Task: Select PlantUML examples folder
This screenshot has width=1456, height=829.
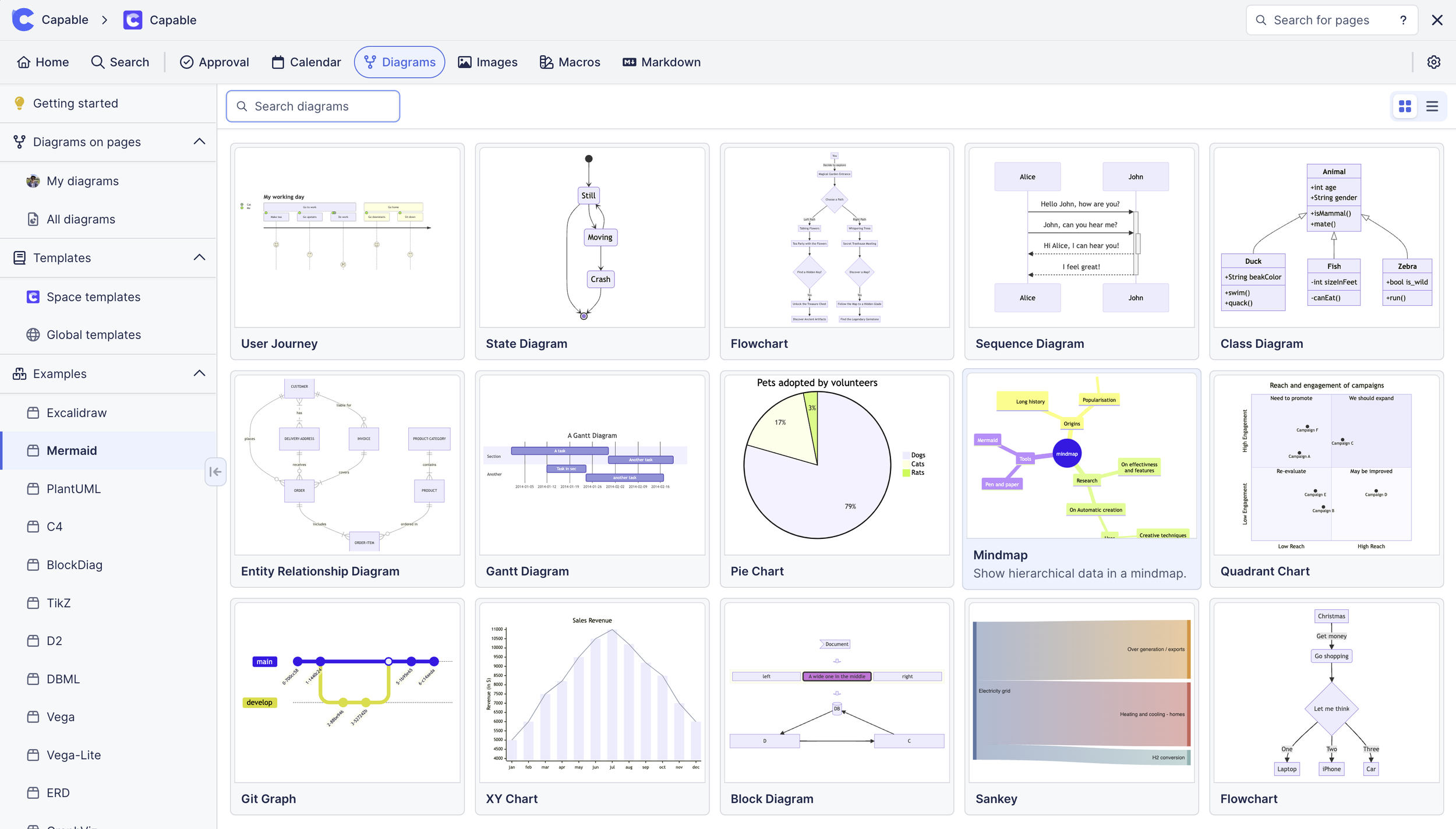Action: pos(73,489)
